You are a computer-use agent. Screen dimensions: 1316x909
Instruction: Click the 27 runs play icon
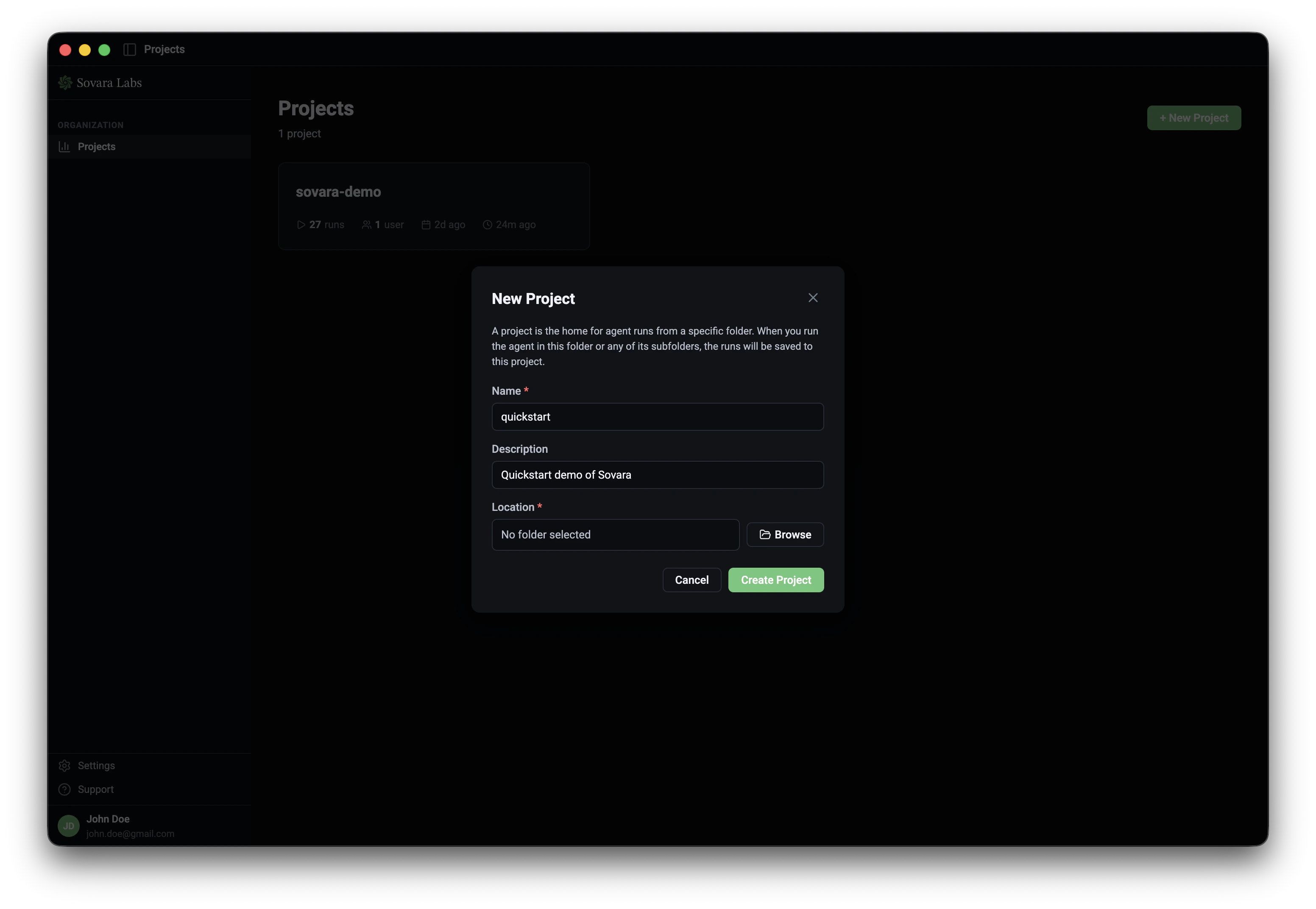(x=301, y=224)
